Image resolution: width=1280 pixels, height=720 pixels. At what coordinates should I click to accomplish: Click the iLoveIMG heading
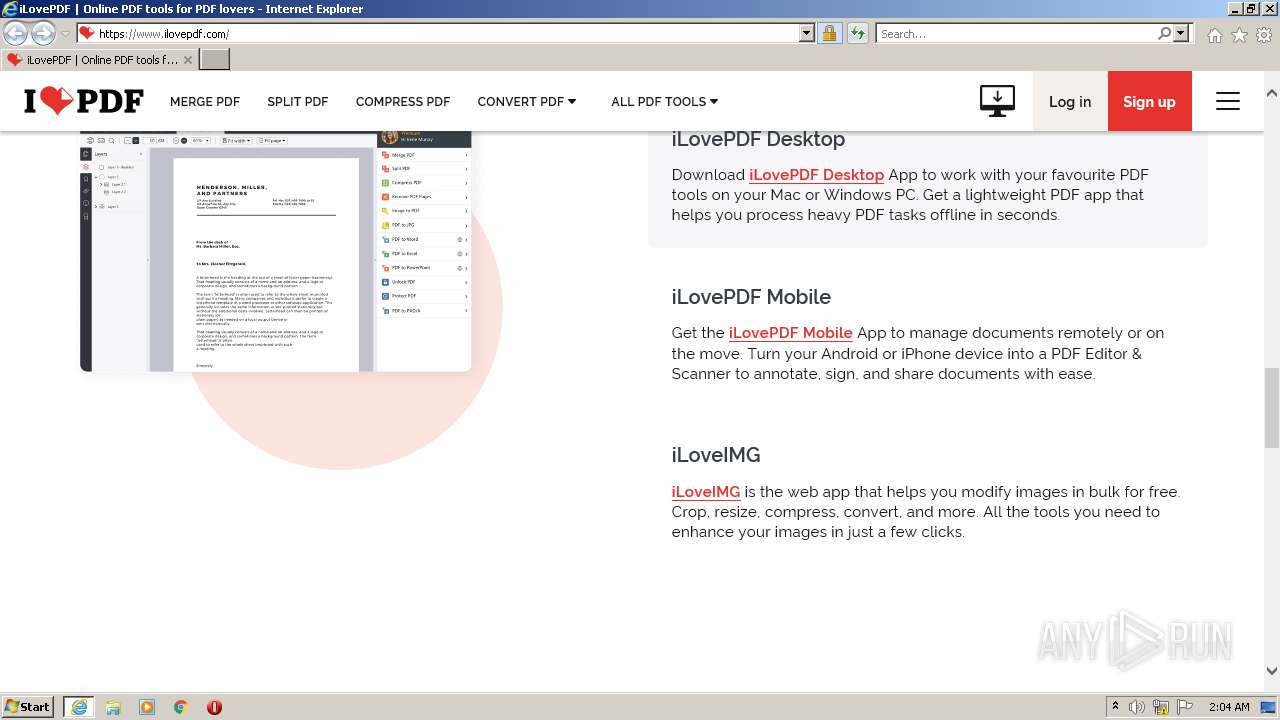click(716, 455)
